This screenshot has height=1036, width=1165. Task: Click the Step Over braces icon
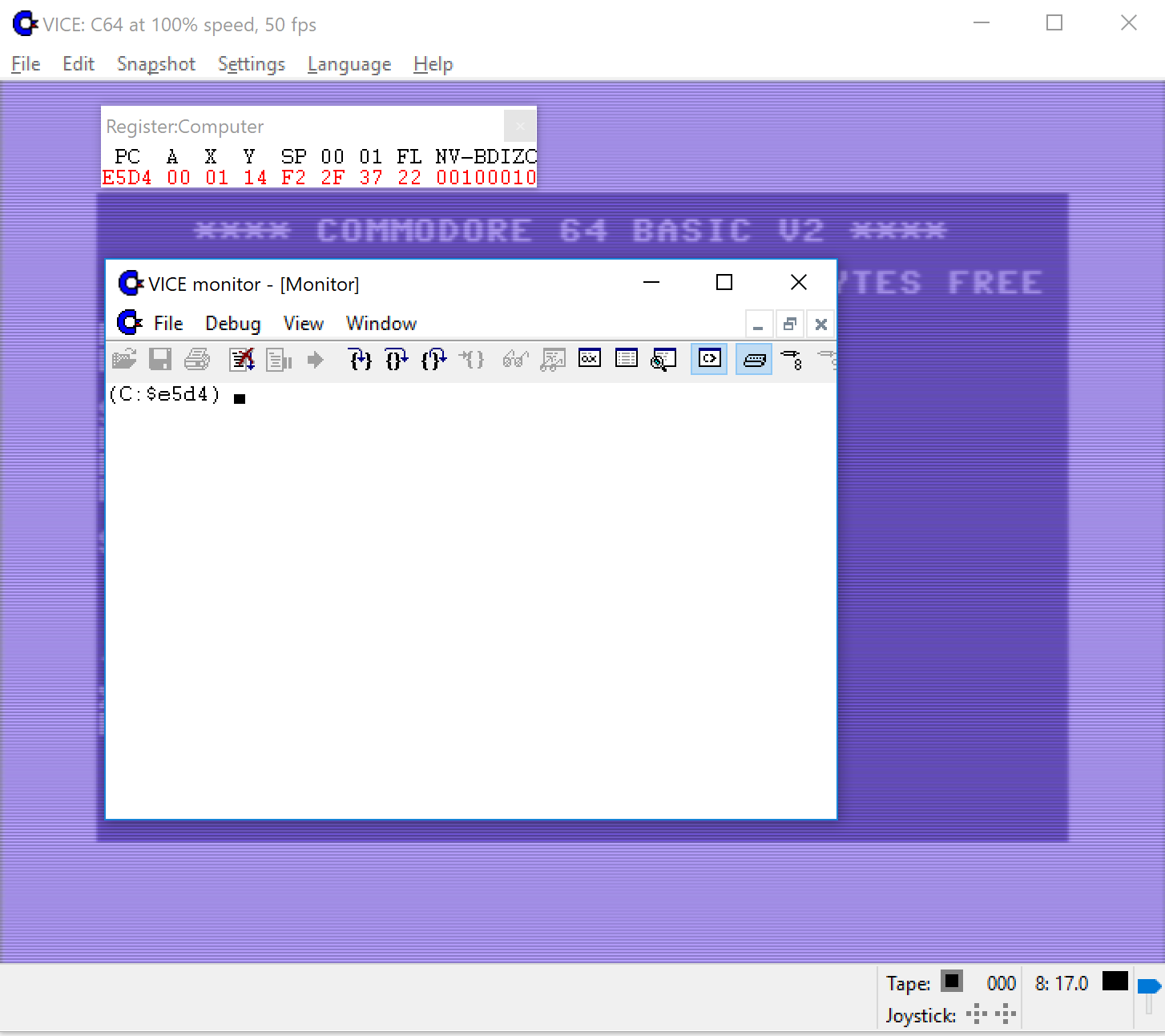(x=397, y=360)
